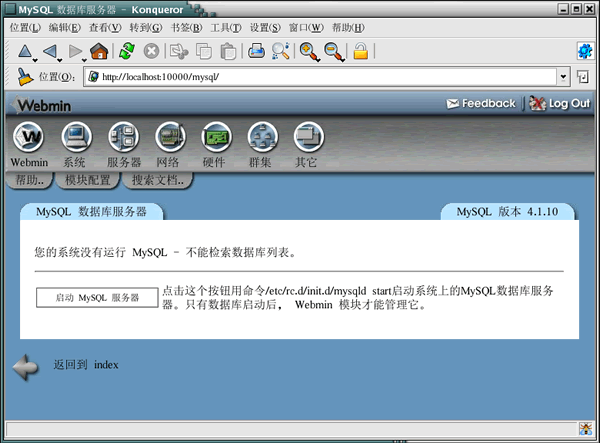600x443 pixels.
Task: Open the 窗口(W) menu
Action: 306,28
